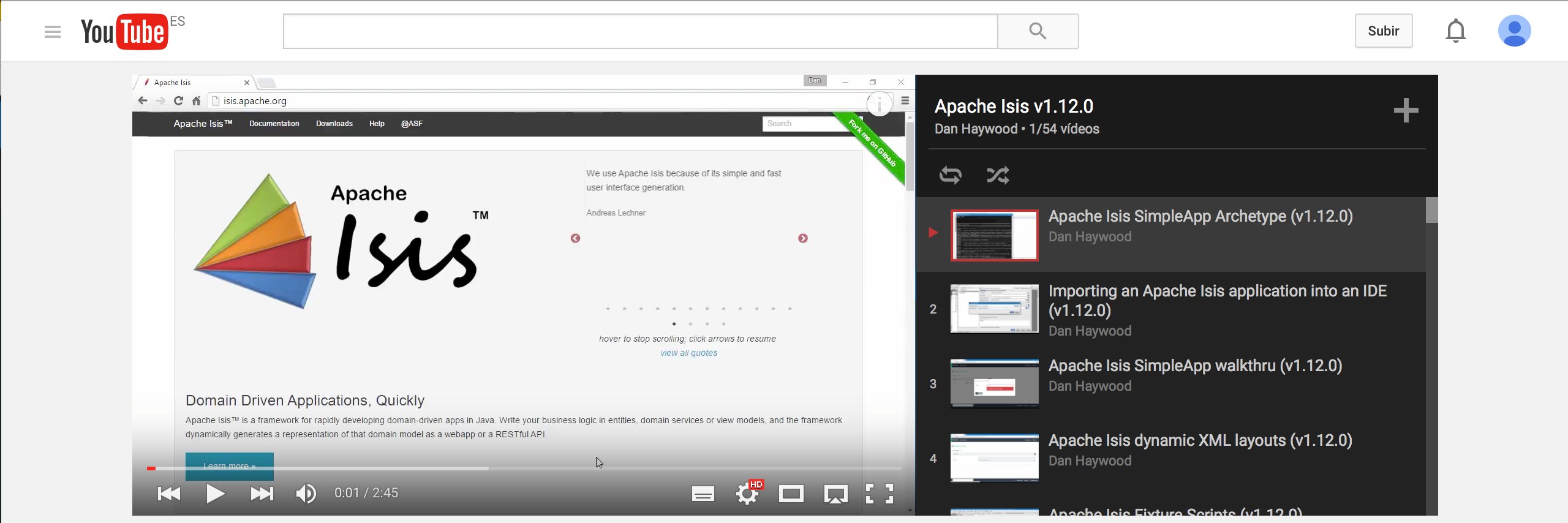Open the Apache Isis v1.12.0 playlist title

click(1013, 106)
